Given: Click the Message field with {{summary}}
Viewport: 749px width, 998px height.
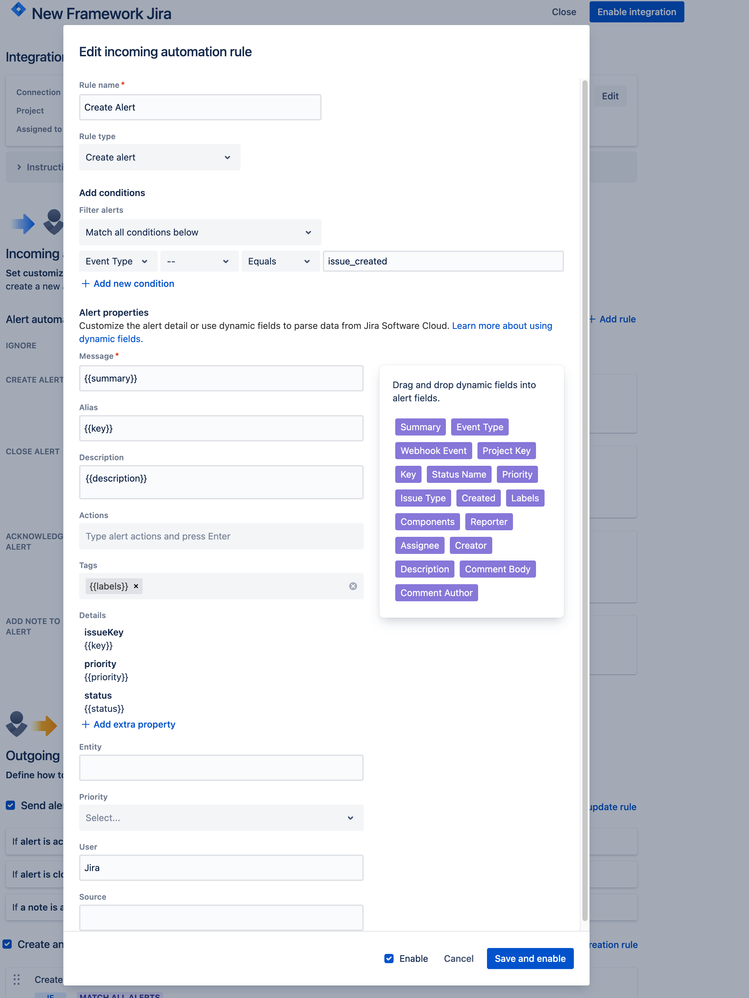Looking at the screenshot, I should (221, 378).
